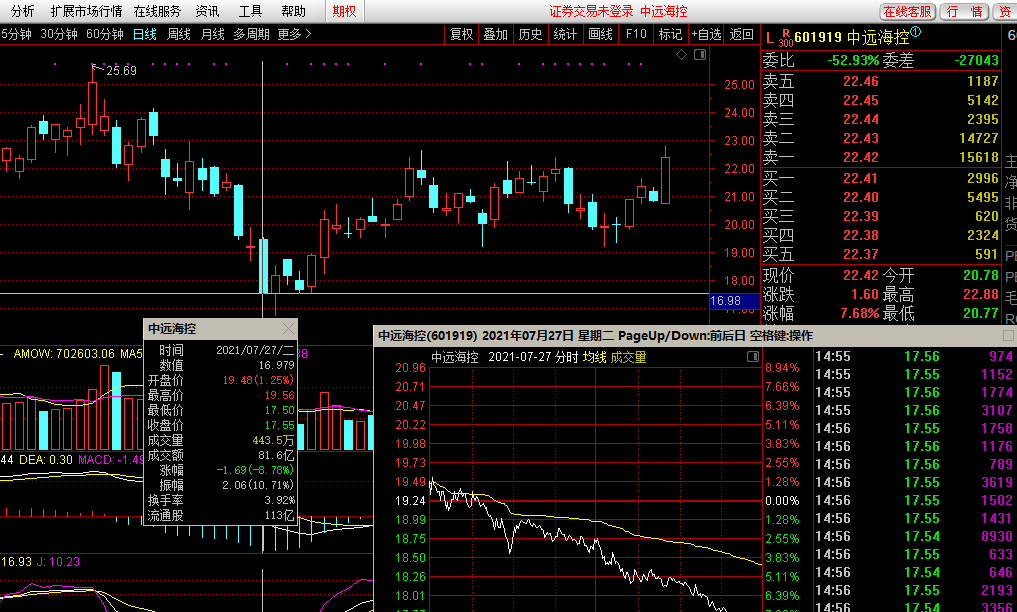This screenshot has width=1017, height=612.
Task: Select the 买四 order row at 22.38
Action: tap(881, 235)
